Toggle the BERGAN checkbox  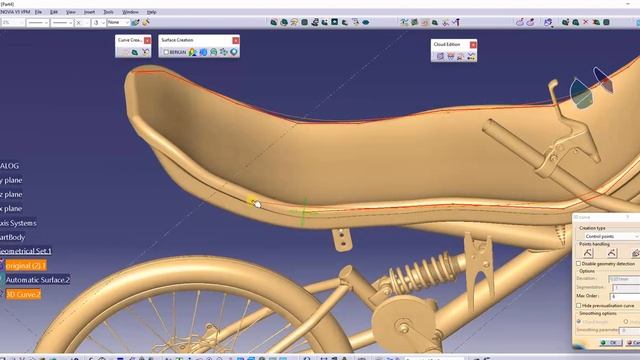click(166, 52)
